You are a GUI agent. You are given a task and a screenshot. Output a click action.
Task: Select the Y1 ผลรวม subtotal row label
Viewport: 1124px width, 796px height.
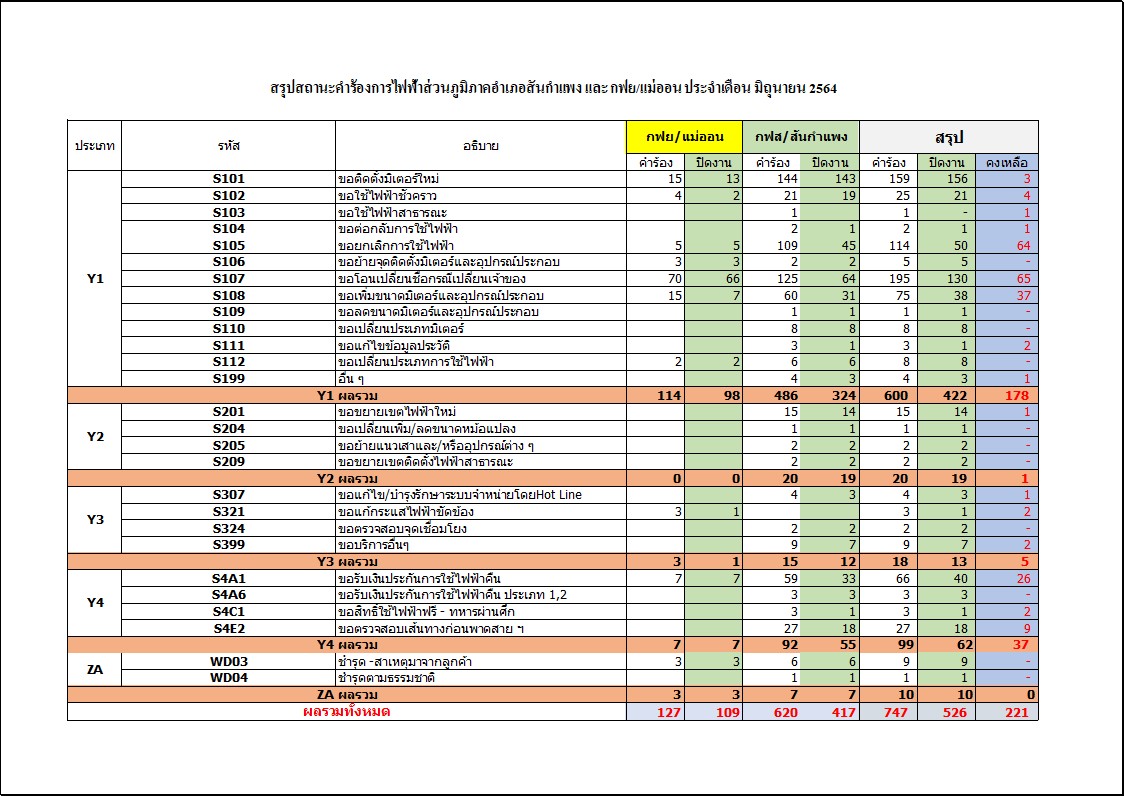[347, 395]
